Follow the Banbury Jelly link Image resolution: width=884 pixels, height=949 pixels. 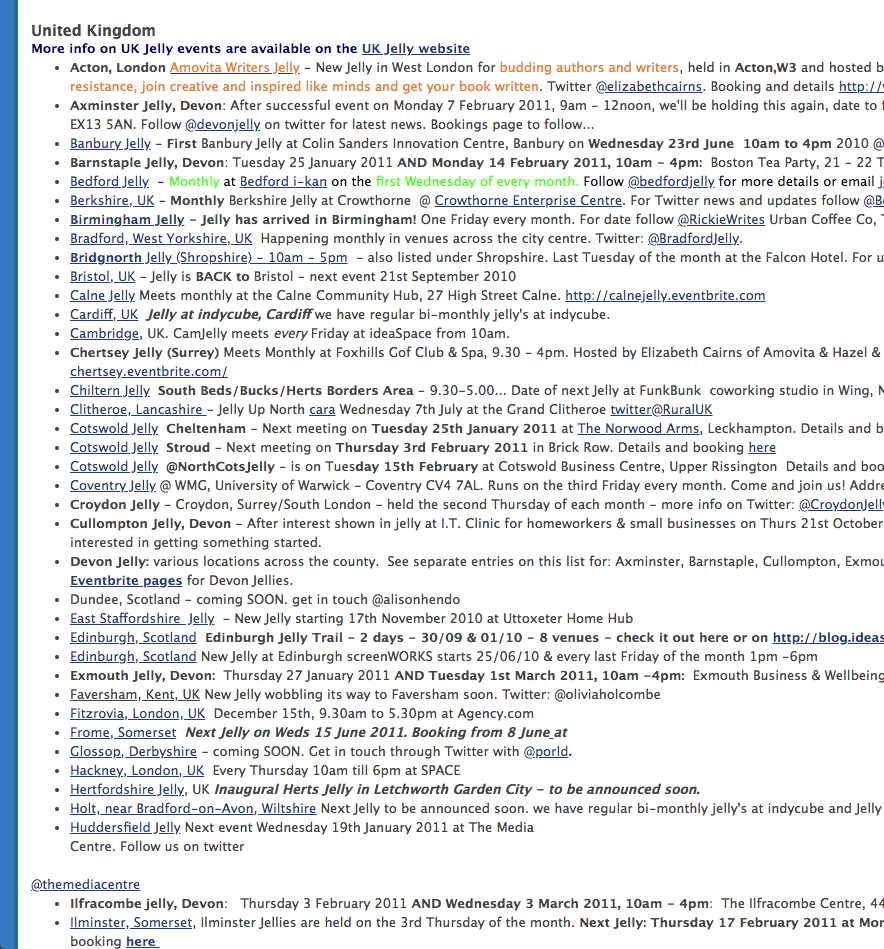(110, 143)
